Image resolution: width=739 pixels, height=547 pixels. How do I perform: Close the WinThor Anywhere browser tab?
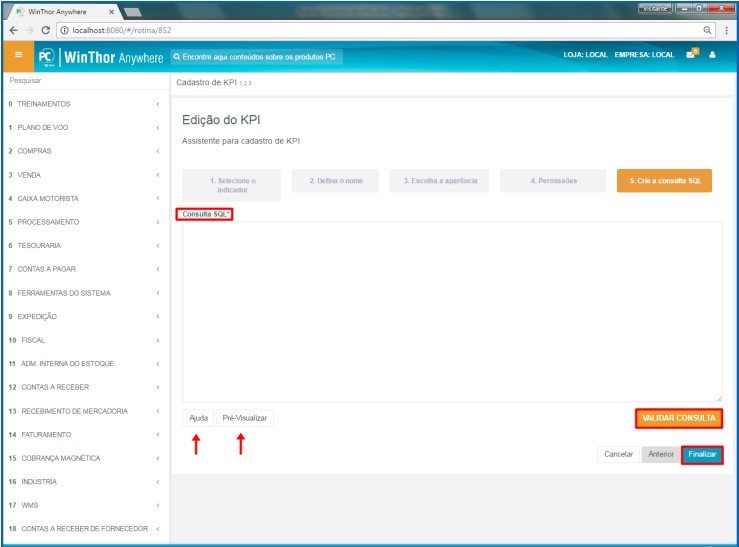point(111,12)
